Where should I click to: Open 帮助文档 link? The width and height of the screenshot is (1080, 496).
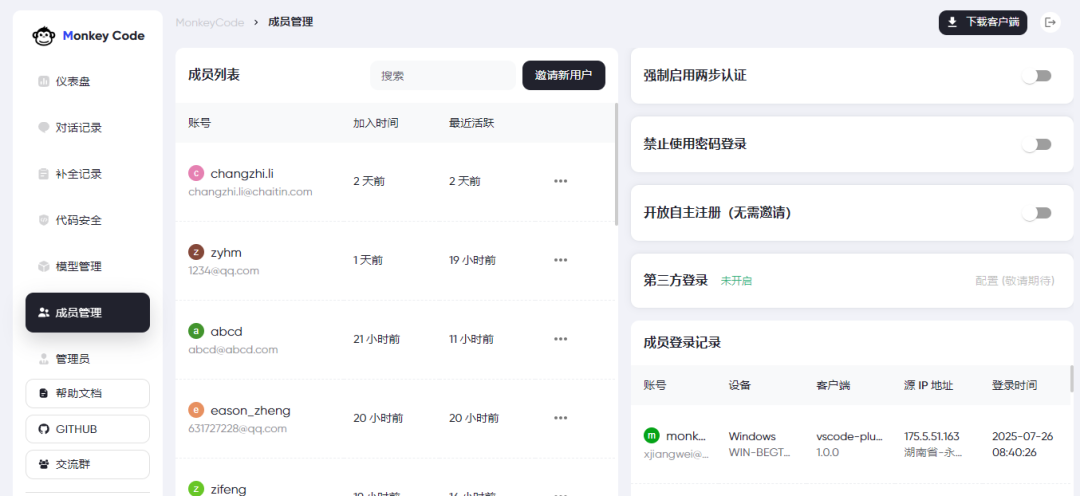[x=87, y=393]
